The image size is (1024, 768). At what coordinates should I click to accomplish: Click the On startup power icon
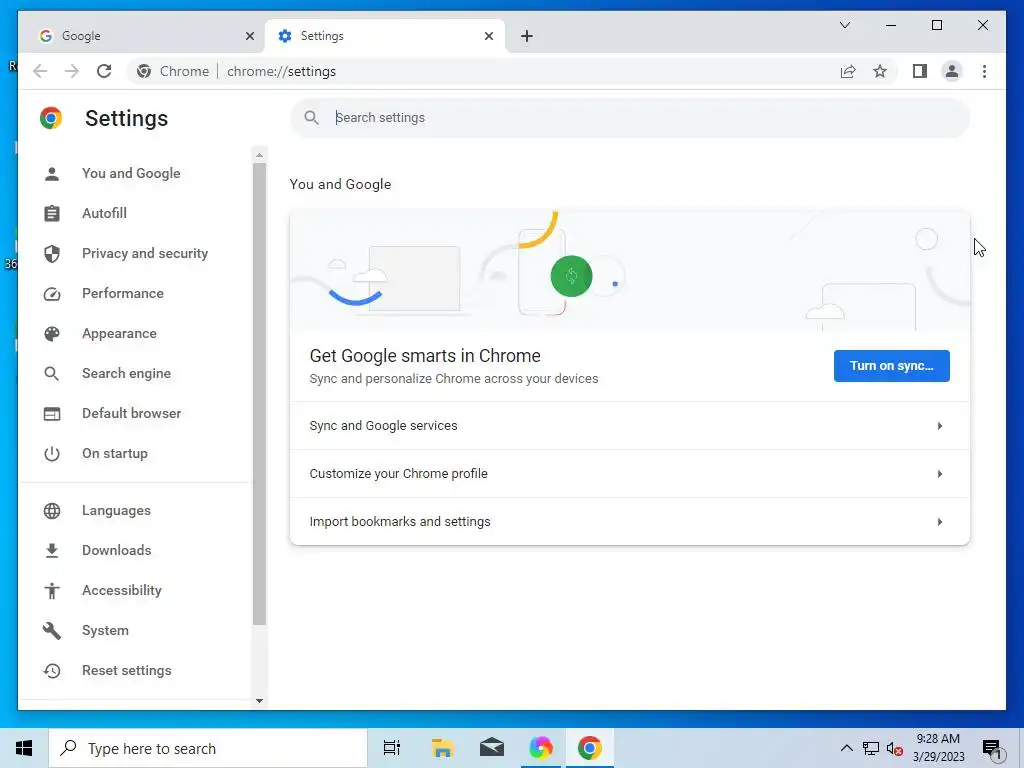click(52, 454)
